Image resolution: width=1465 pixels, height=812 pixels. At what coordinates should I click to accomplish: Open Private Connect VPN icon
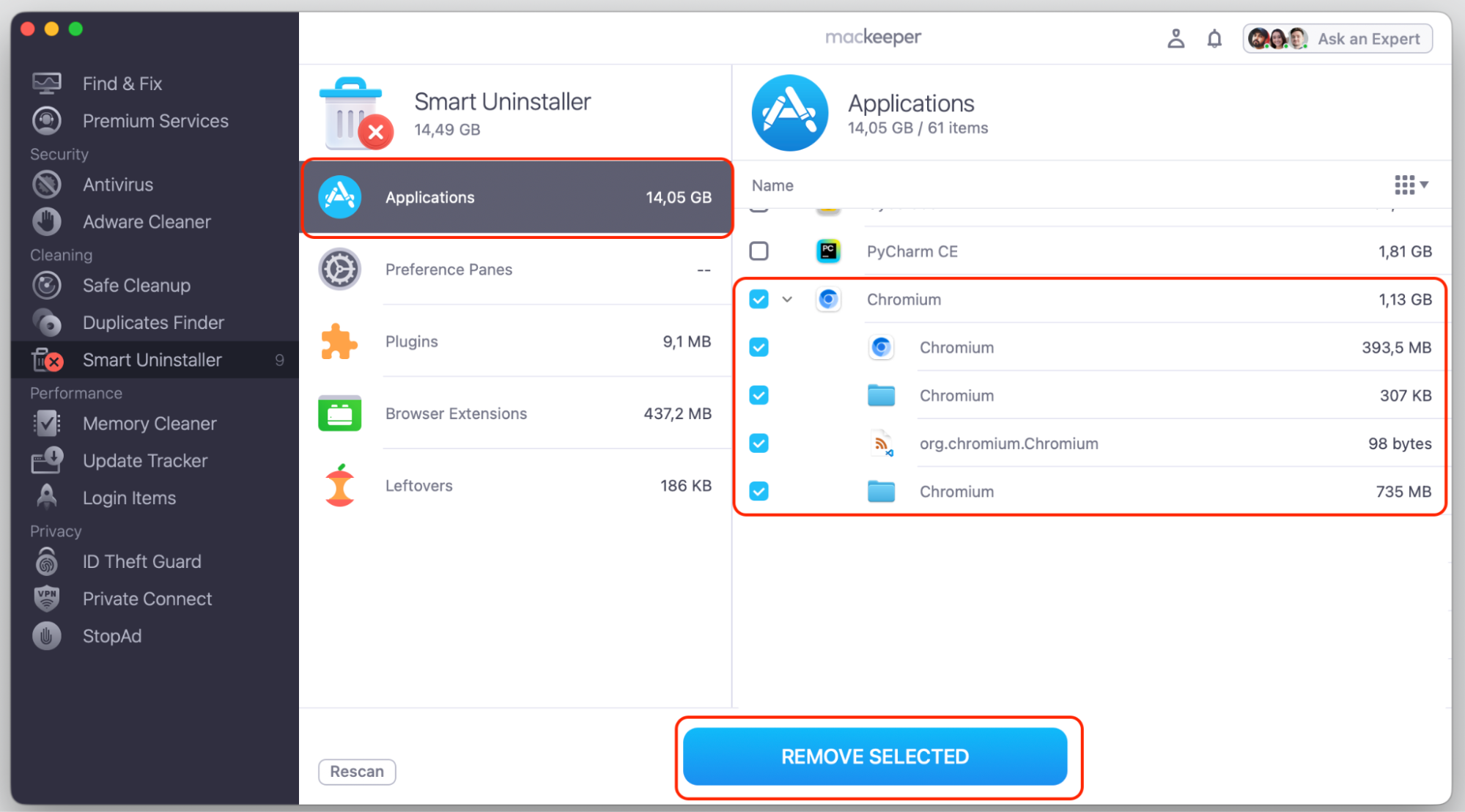point(47,598)
